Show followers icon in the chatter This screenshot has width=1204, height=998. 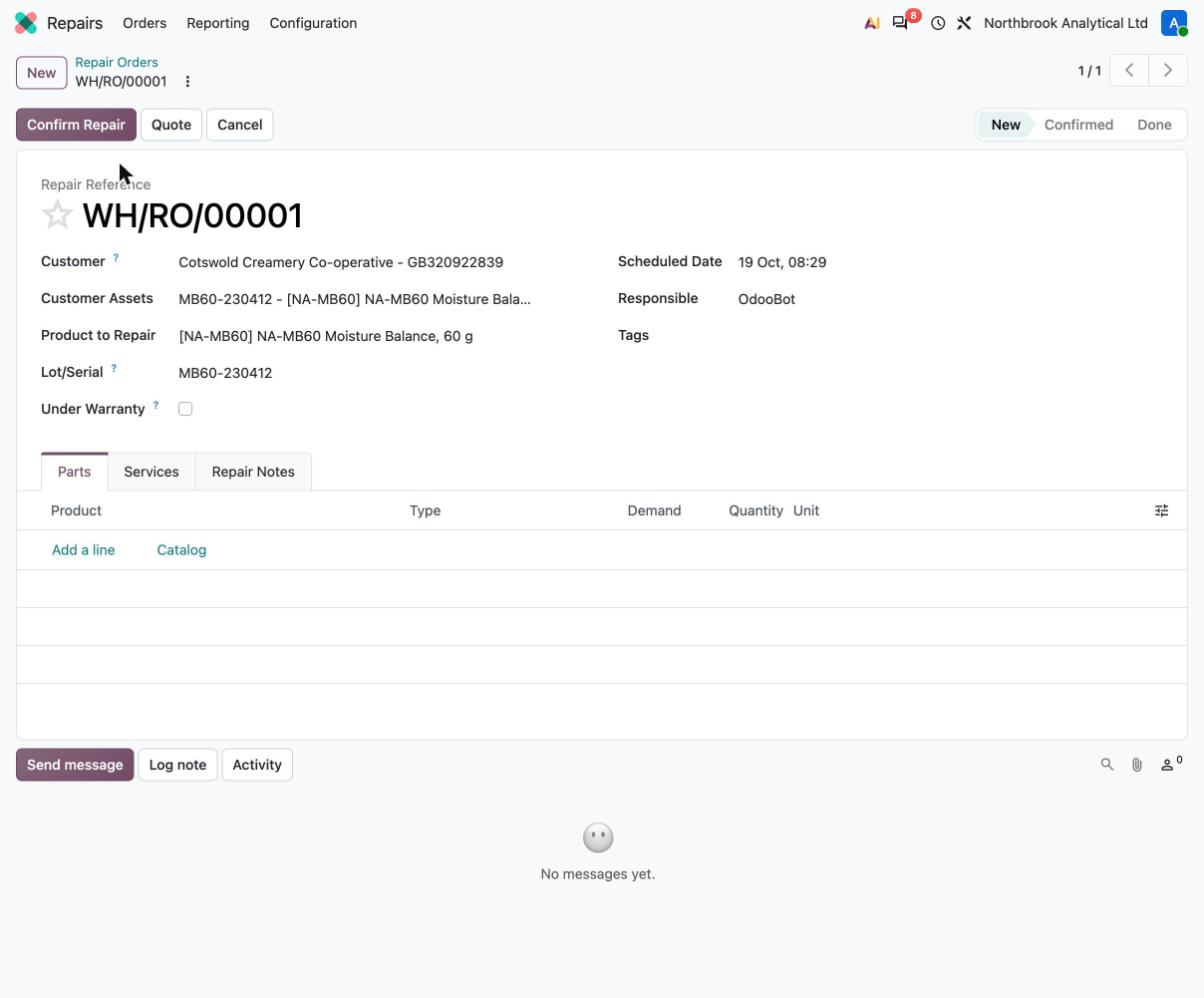click(x=1171, y=764)
